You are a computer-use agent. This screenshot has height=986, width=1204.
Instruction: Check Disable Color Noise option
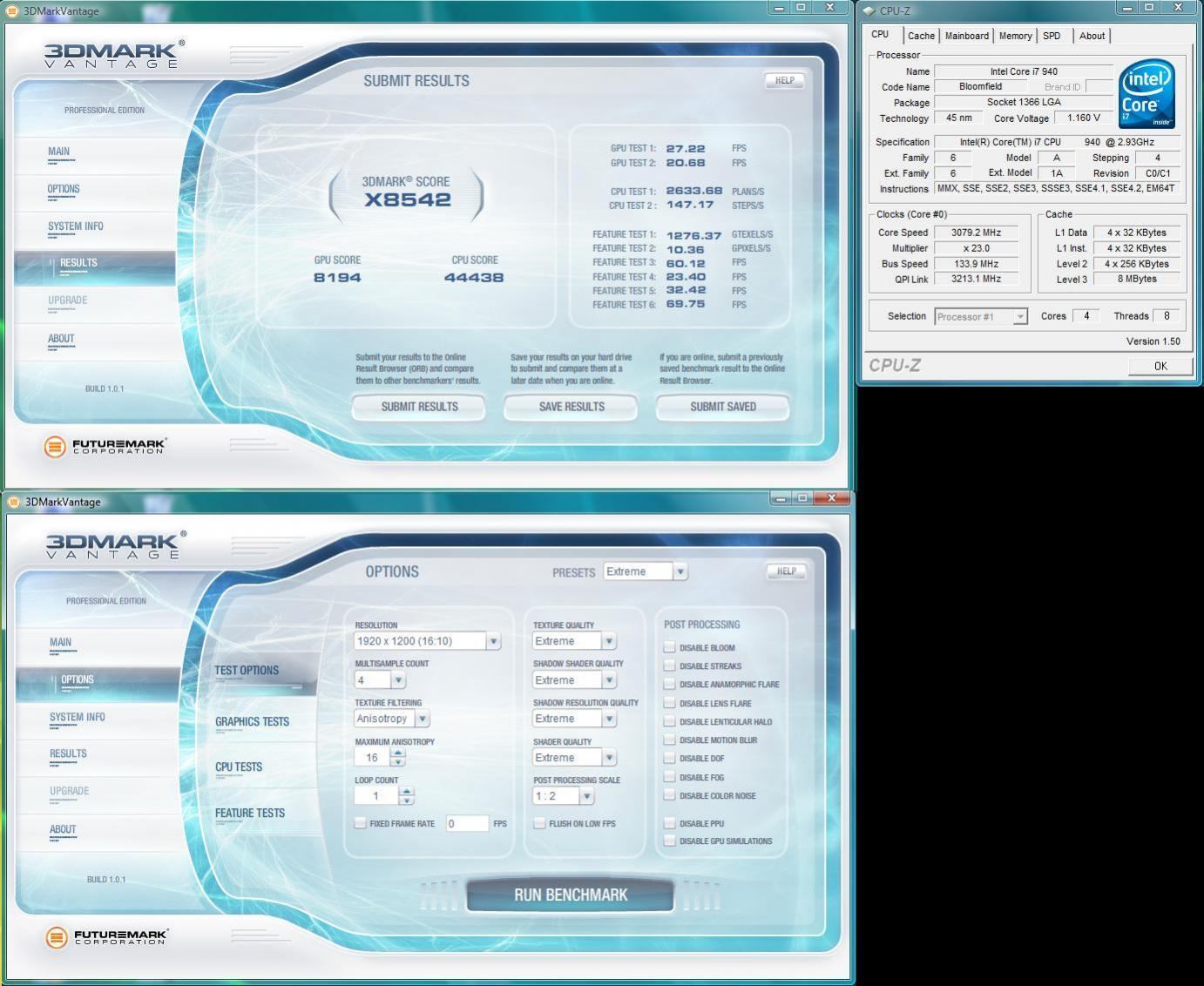pyautogui.click(x=669, y=795)
